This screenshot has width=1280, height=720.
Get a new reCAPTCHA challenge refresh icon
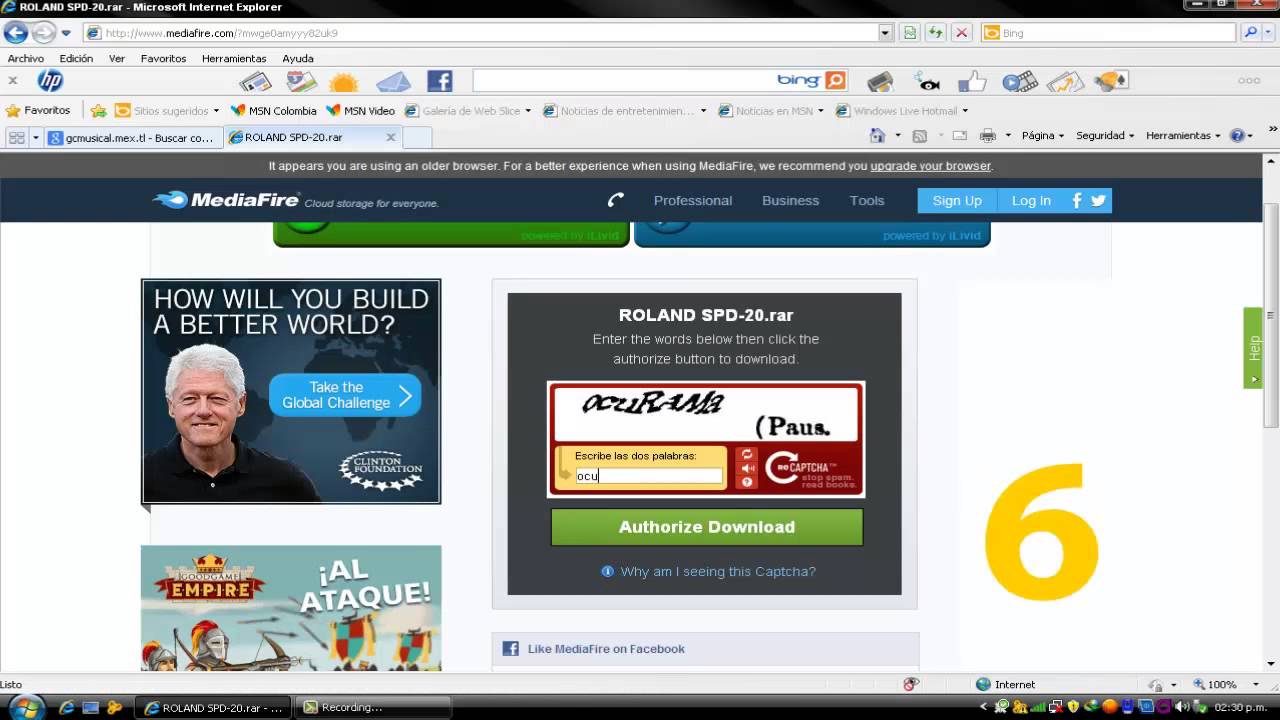pos(748,454)
